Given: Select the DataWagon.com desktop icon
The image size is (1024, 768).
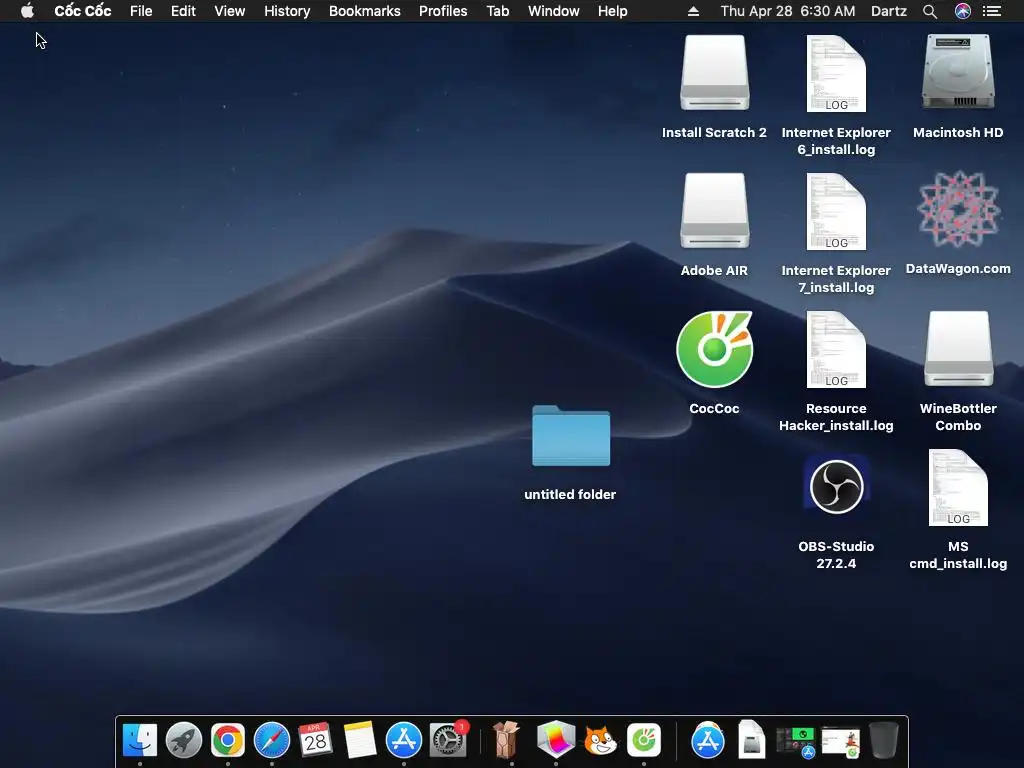Looking at the screenshot, I should pos(958,210).
